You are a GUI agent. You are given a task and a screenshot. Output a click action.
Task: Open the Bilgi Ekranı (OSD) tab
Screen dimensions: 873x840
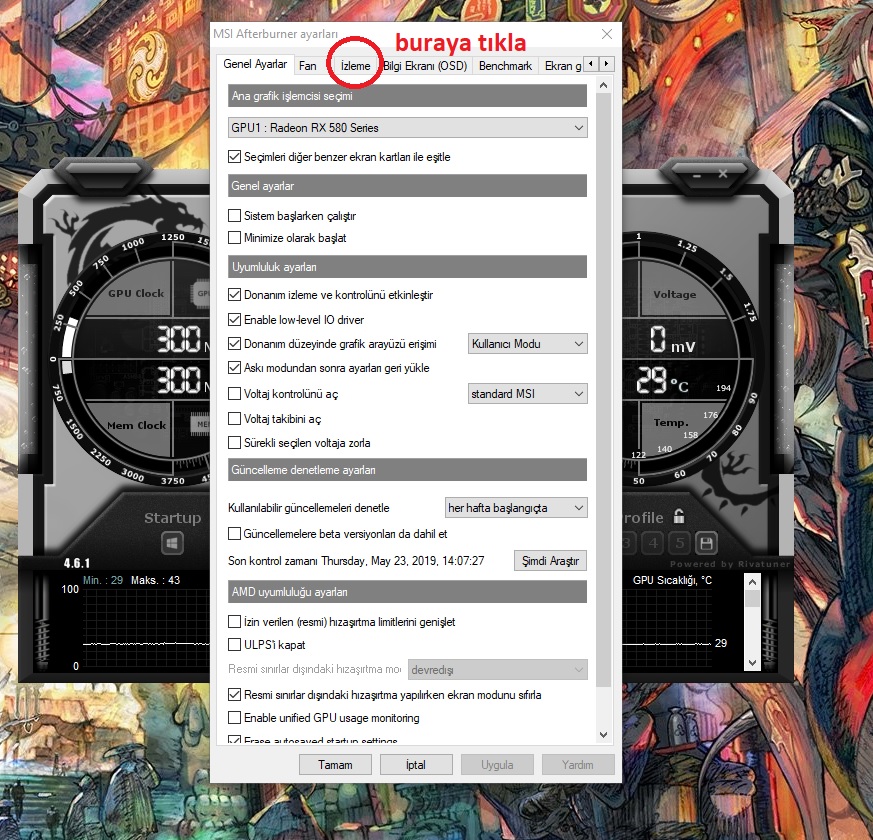(x=425, y=66)
